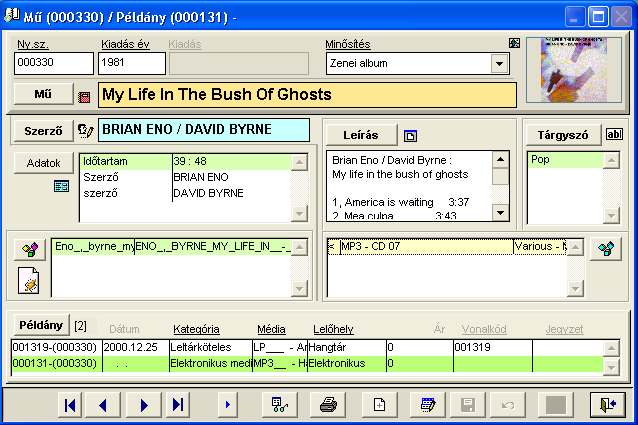Click the barcode cell 001319
Image resolution: width=638 pixels, height=425 pixels.
(x=493, y=347)
